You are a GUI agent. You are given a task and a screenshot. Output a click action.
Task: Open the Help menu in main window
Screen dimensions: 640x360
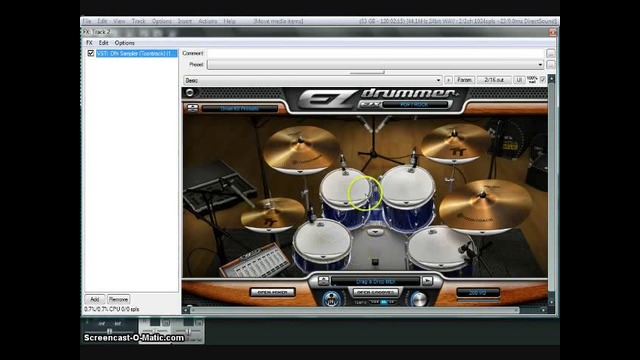pyautogui.click(x=229, y=21)
